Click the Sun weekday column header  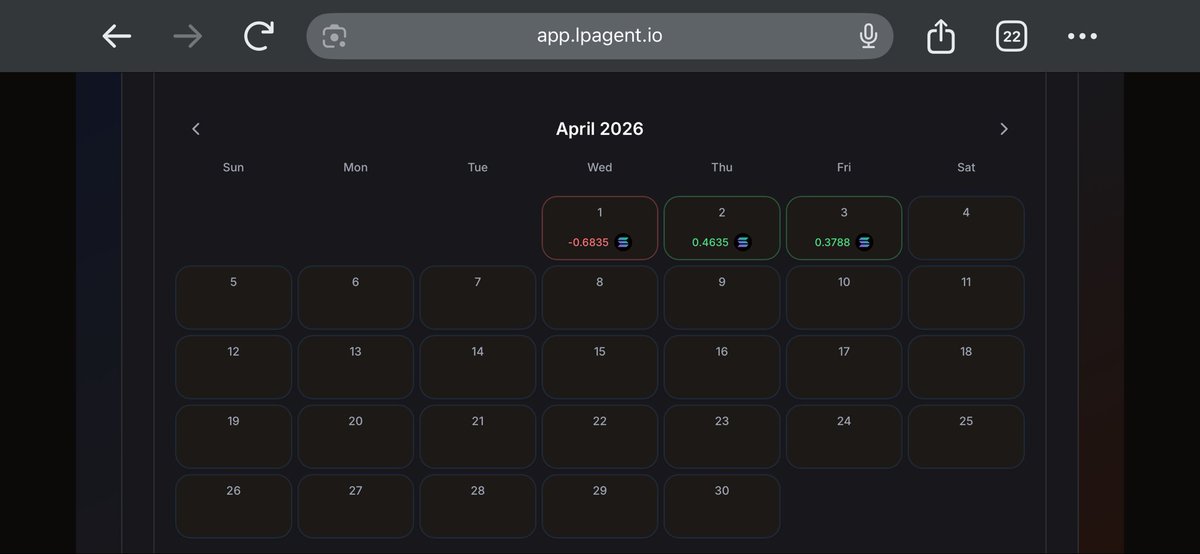[233, 167]
